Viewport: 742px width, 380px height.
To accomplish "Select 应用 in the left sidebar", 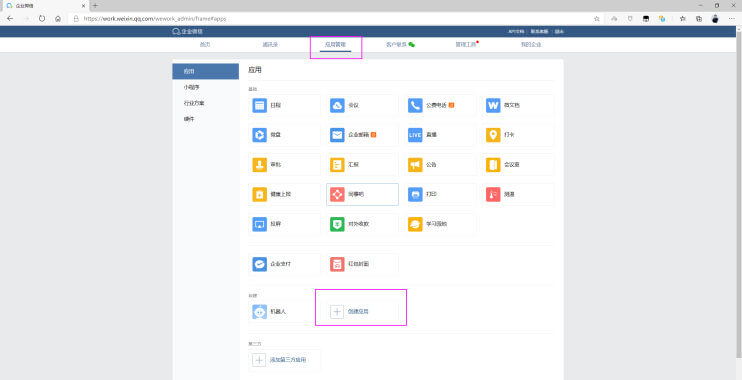I will [206, 71].
